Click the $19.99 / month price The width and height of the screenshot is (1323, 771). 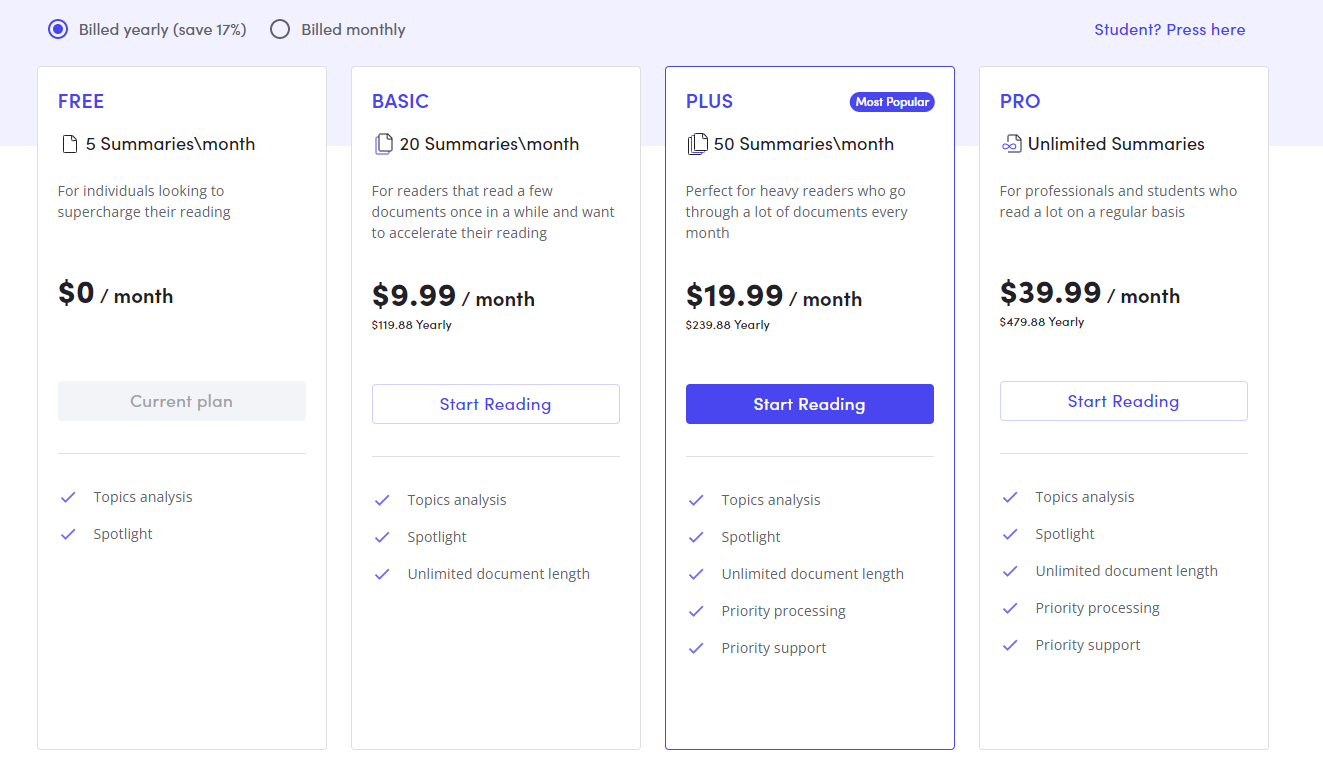tap(773, 297)
